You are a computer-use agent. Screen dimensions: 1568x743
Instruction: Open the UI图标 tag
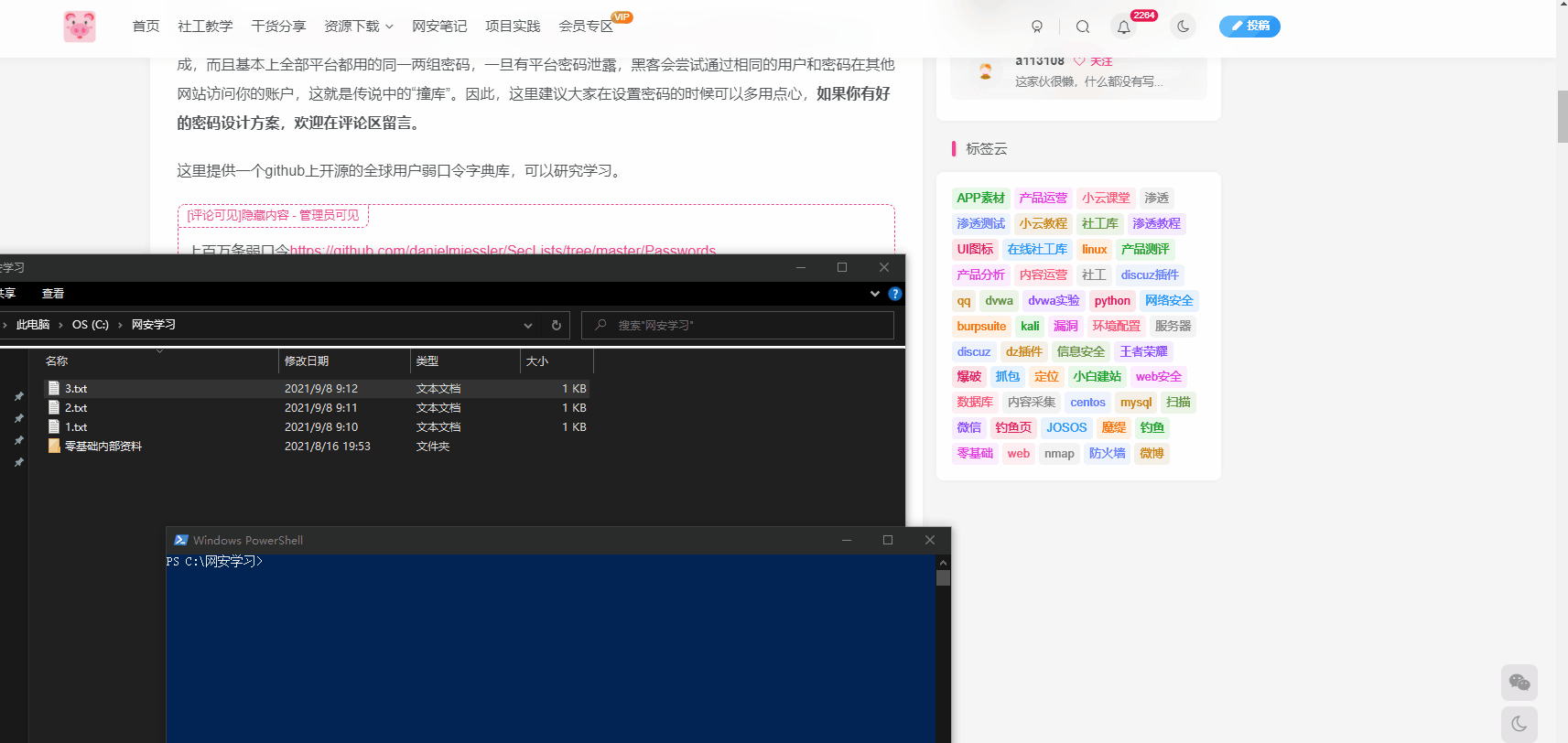[975, 249]
